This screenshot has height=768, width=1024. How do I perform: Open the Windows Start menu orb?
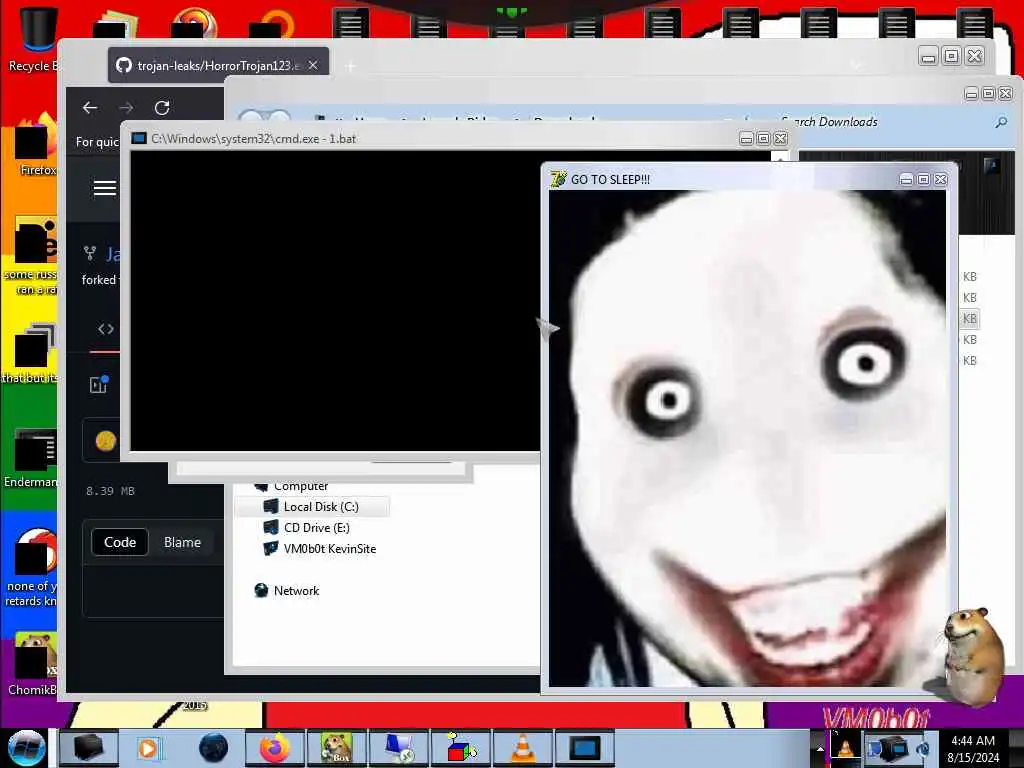26,748
